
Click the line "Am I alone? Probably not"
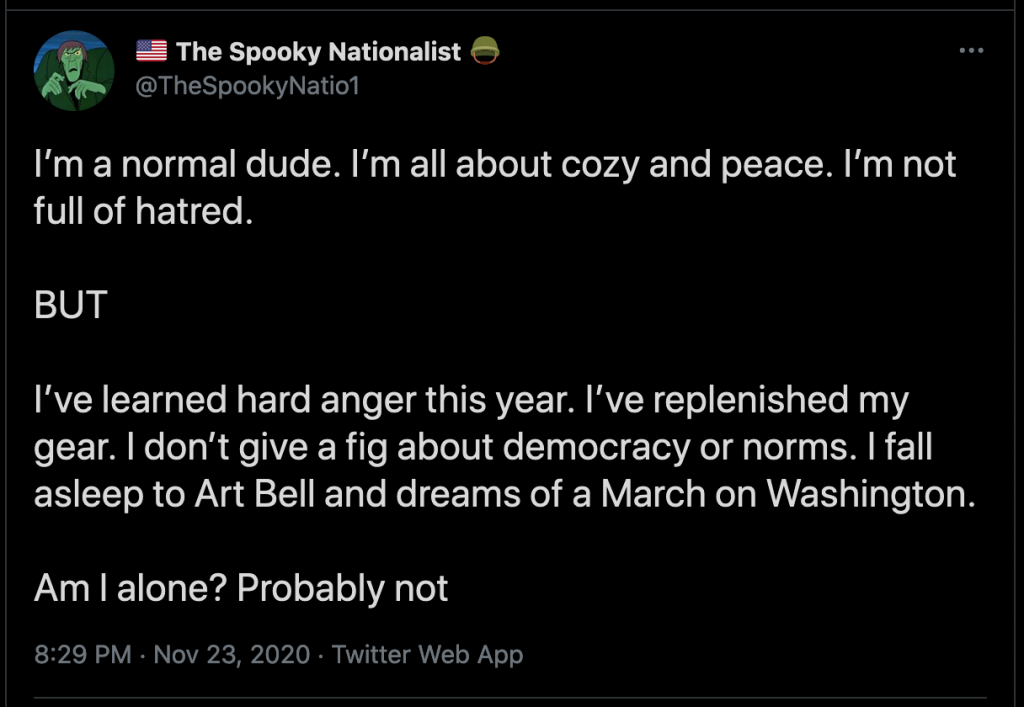click(x=241, y=588)
